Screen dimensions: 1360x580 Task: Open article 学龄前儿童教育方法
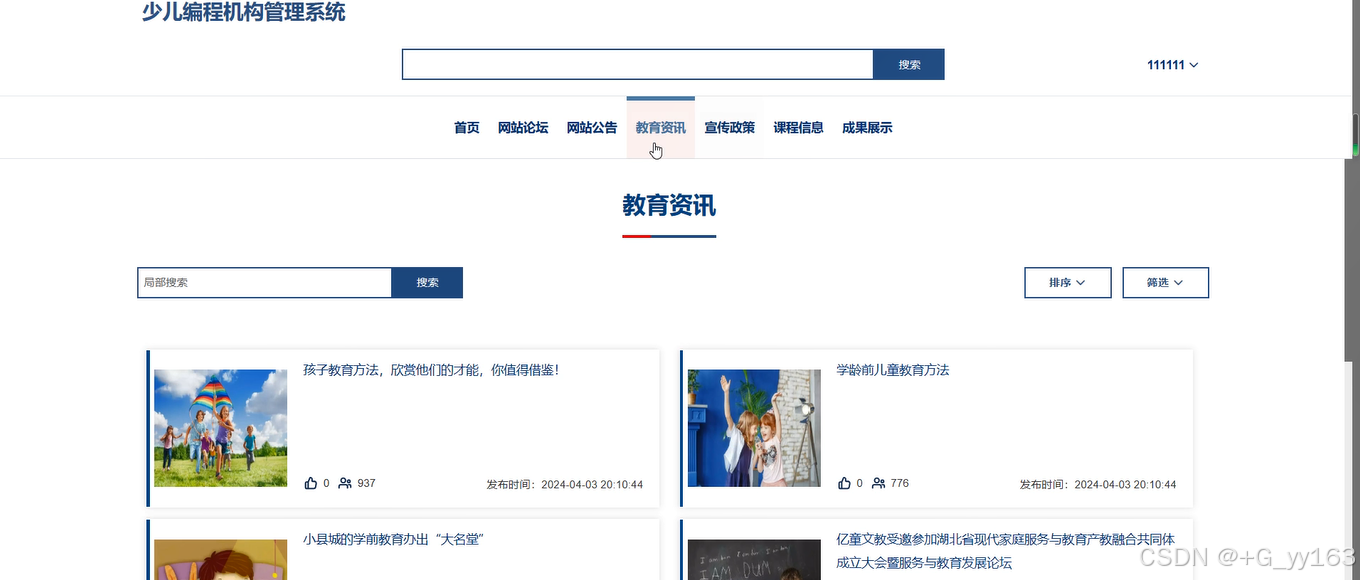click(x=892, y=370)
